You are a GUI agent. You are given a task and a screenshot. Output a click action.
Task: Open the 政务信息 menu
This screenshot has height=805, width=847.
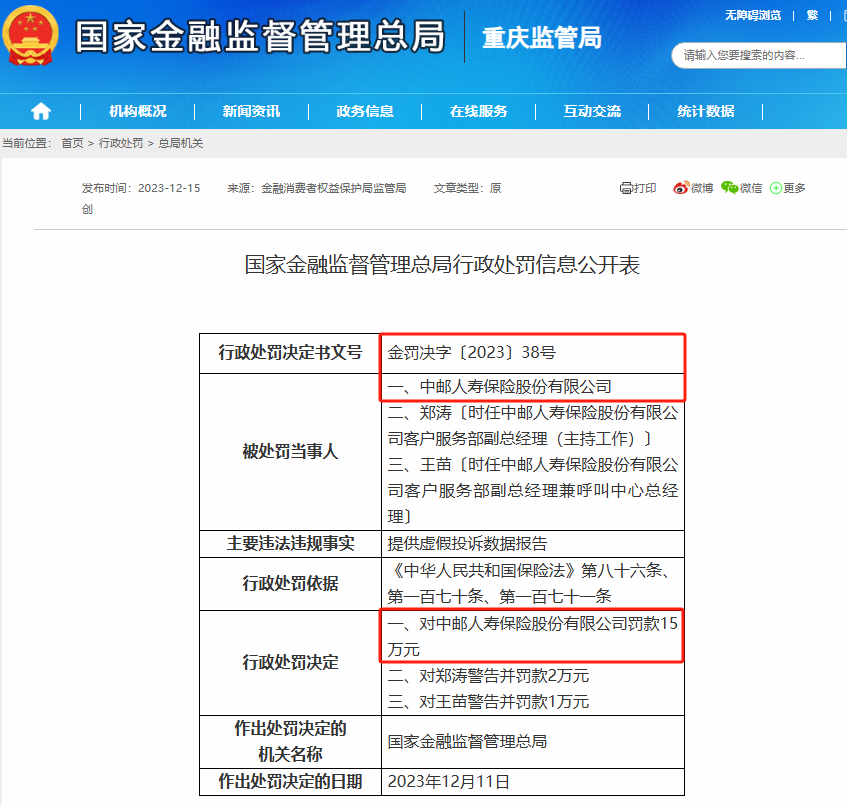click(x=365, y=111)
